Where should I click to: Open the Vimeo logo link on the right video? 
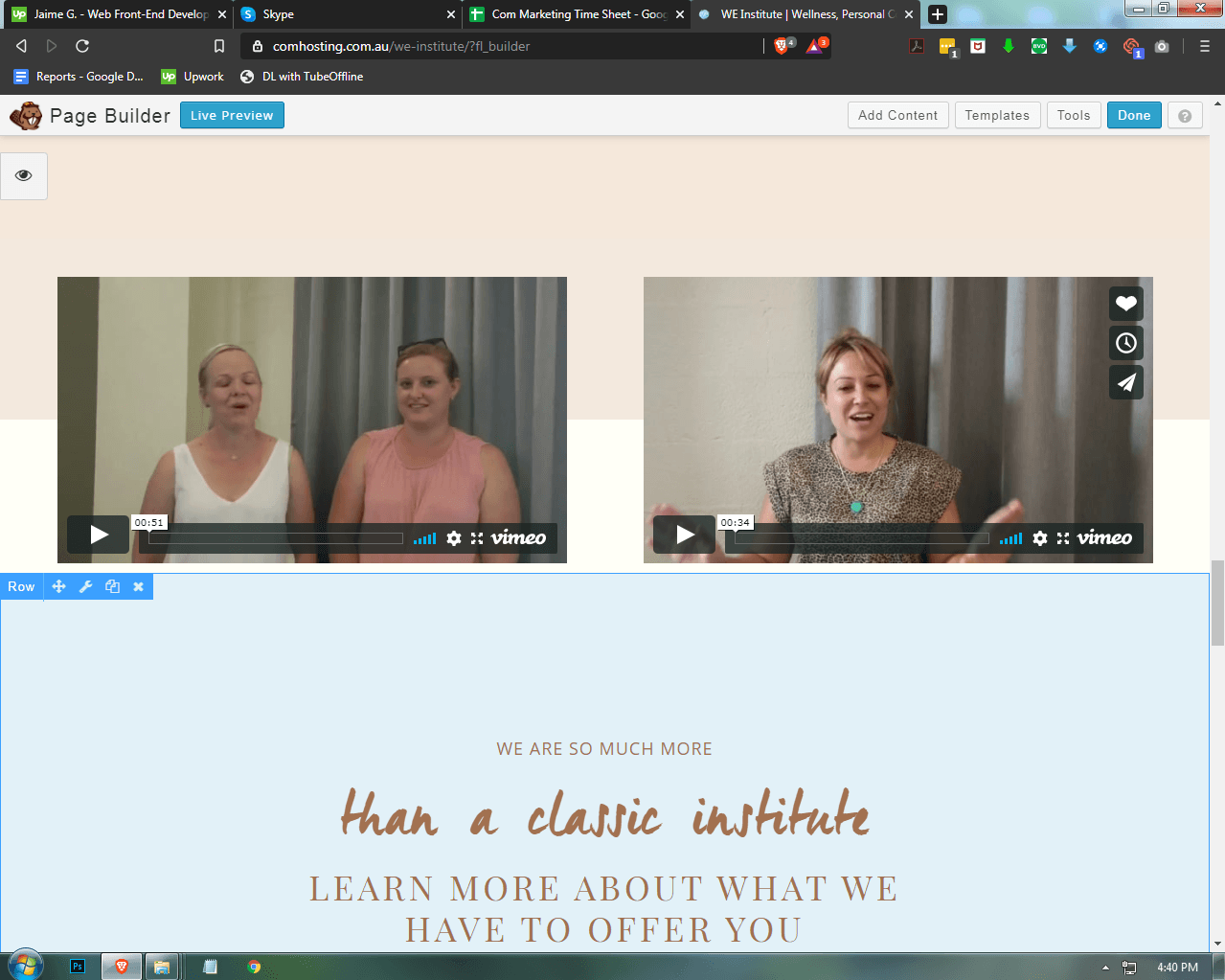(1105, 537)
